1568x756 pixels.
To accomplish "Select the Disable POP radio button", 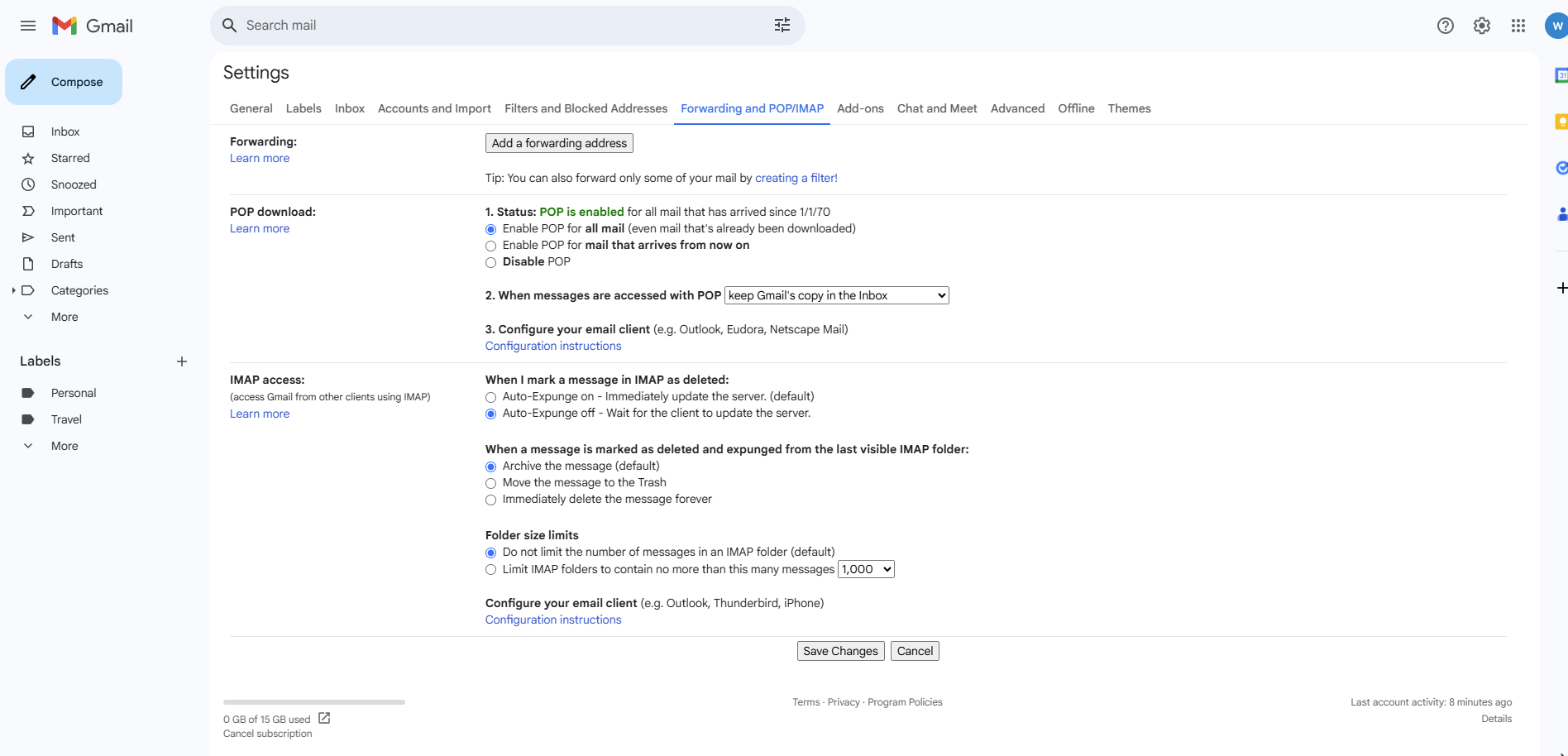I will 490,262.
